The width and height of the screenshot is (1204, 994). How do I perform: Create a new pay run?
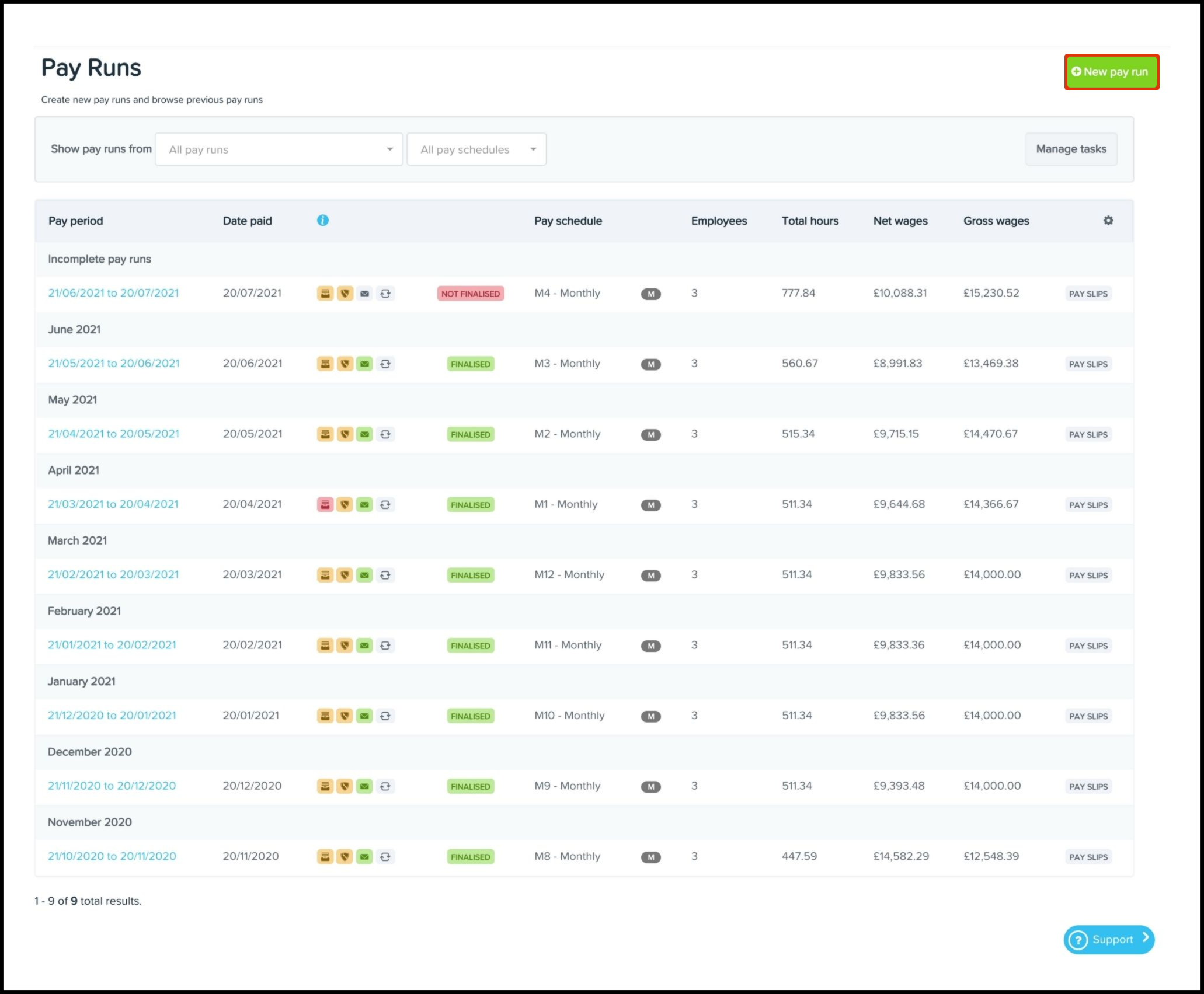point(1111,72)
